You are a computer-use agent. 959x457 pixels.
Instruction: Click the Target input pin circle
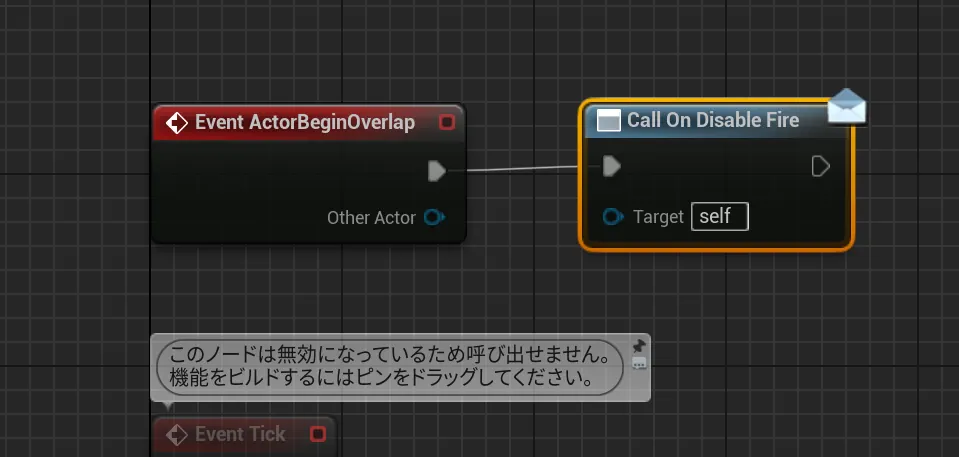coord(615,217)
